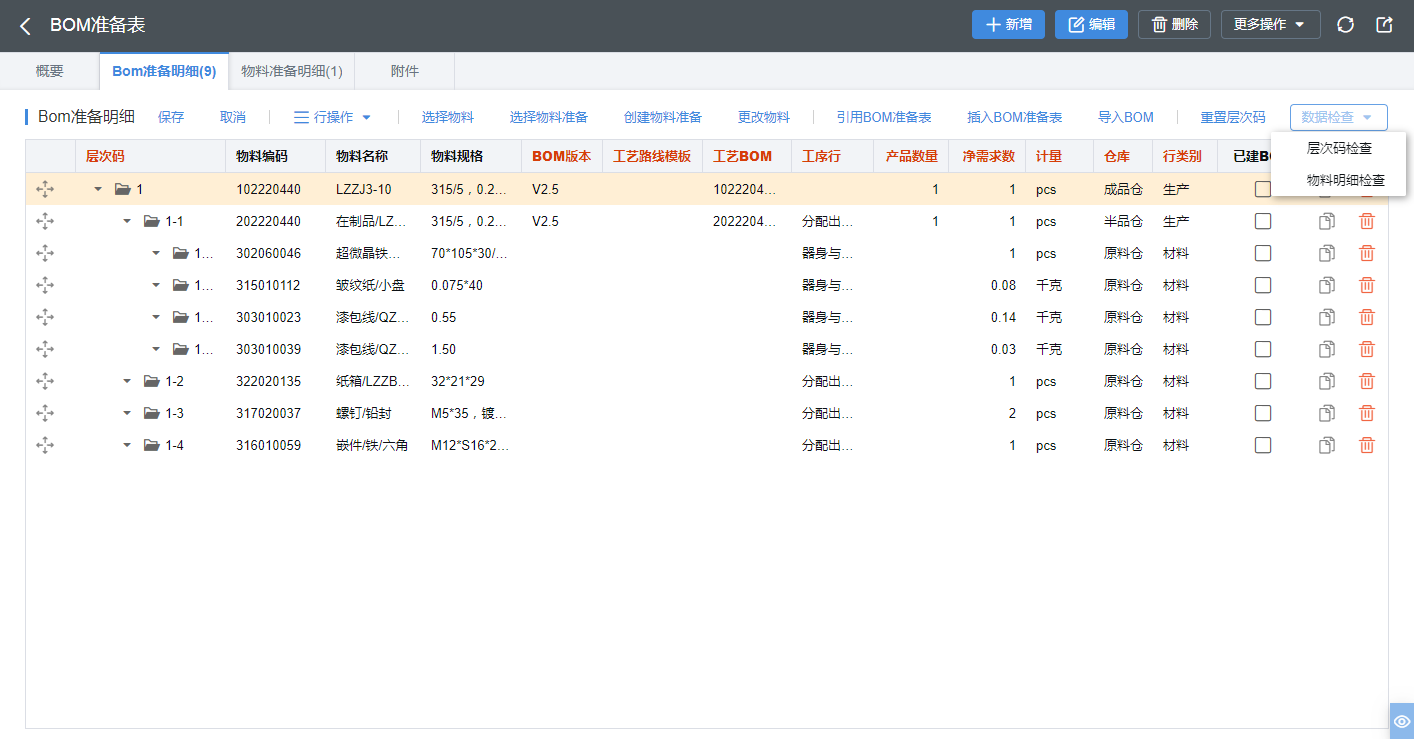
Task: Copy row 303010039 using copy icon
Action: point(1327,349)
